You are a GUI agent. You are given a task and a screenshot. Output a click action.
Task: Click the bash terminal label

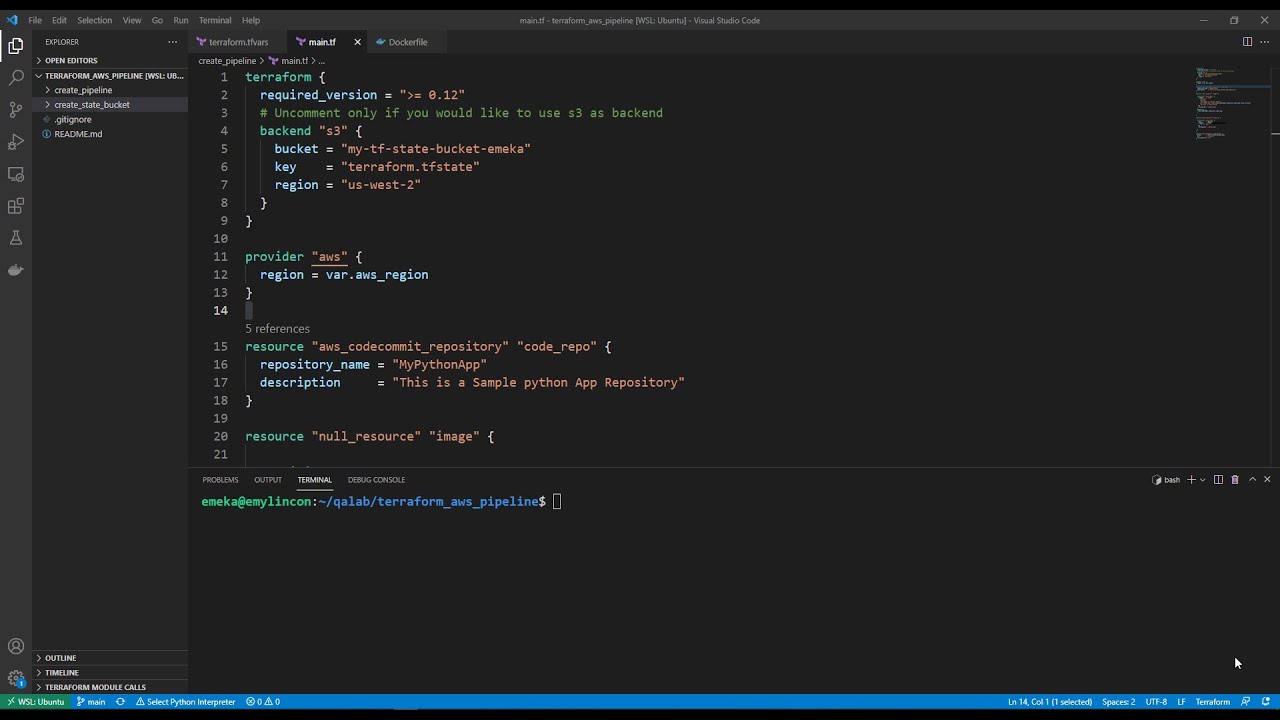1166,480
